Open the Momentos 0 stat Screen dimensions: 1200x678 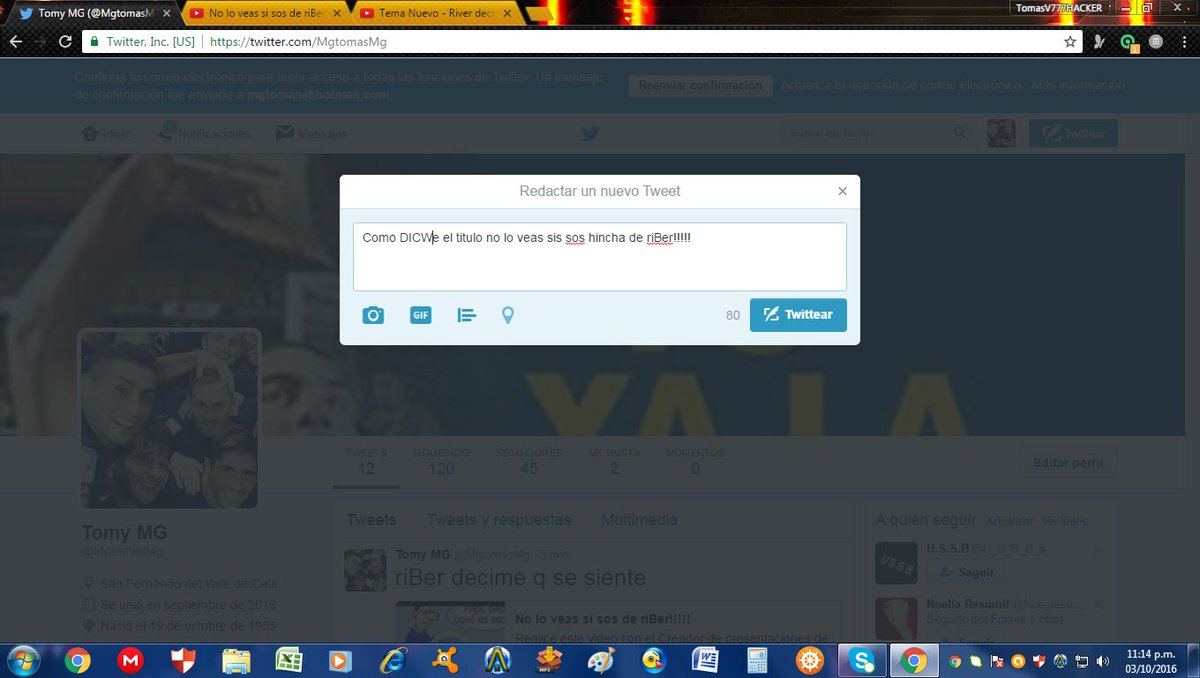(695, 462)
